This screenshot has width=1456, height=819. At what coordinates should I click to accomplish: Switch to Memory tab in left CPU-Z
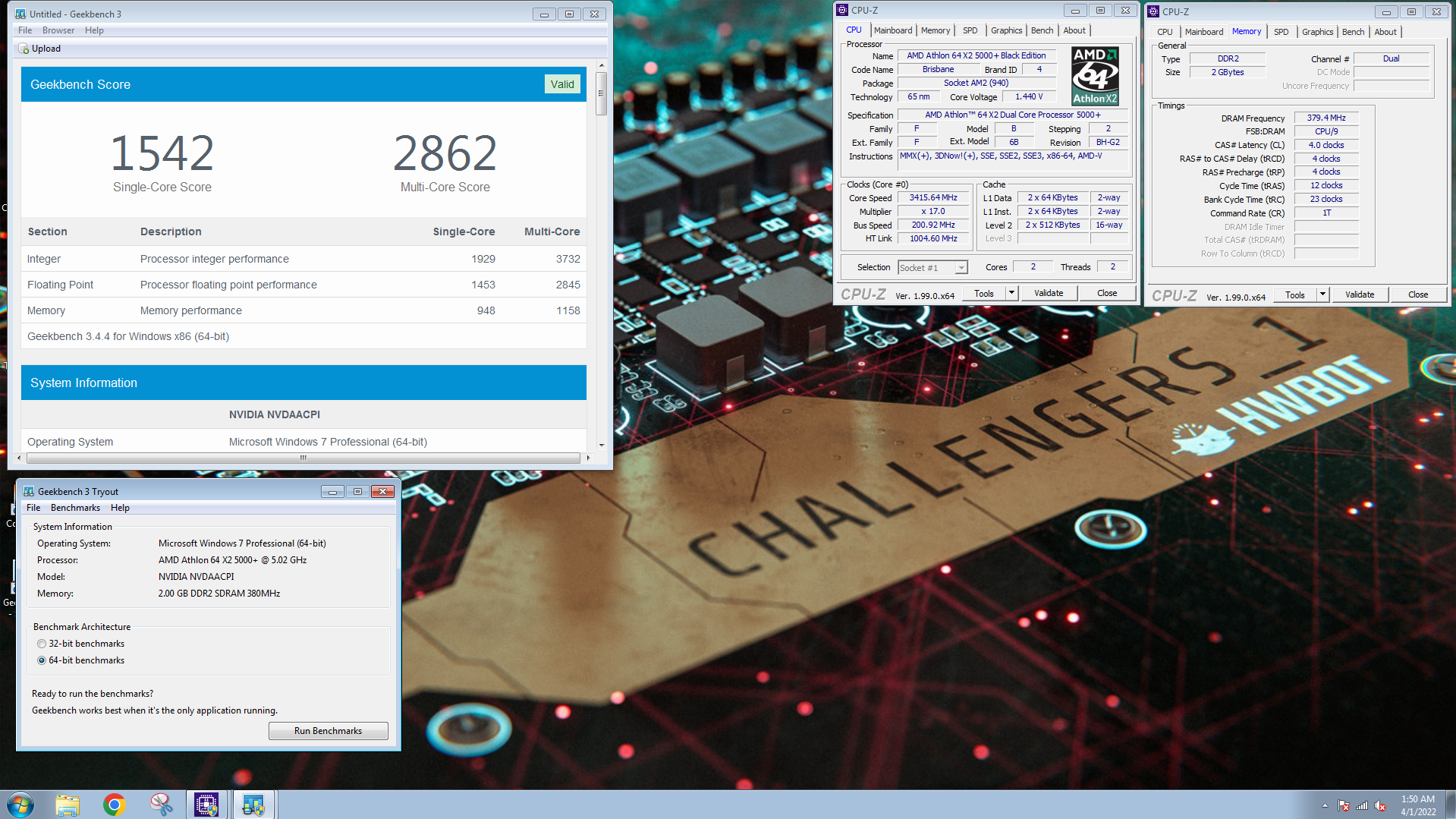tap(936, 30)
